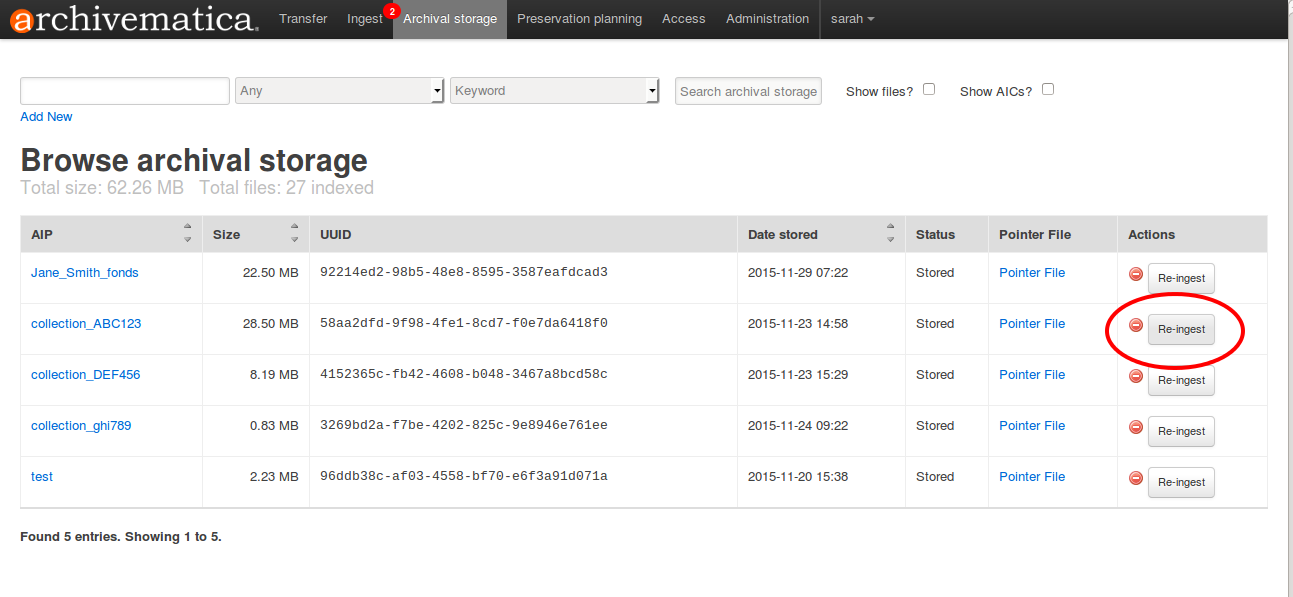Click the red delete icon for collection_ghi789
1293x597 pixels.
coord(1135,427)
